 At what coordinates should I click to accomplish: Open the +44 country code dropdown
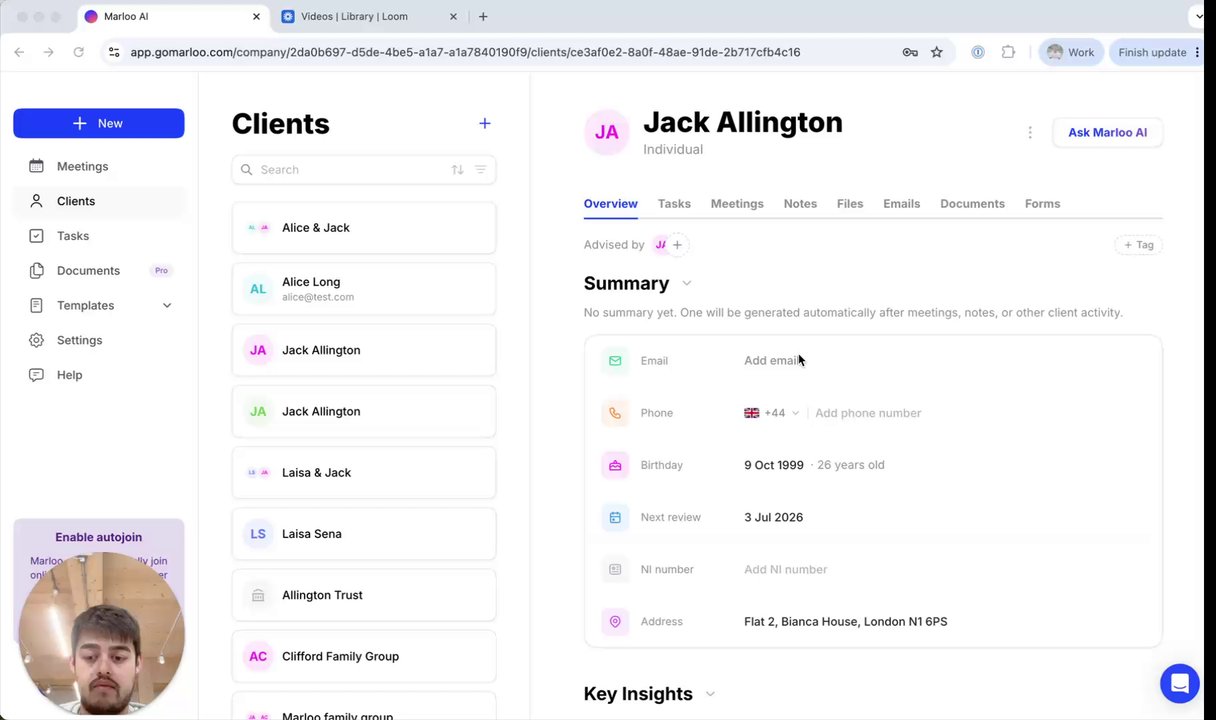click(x=772, y=413)
